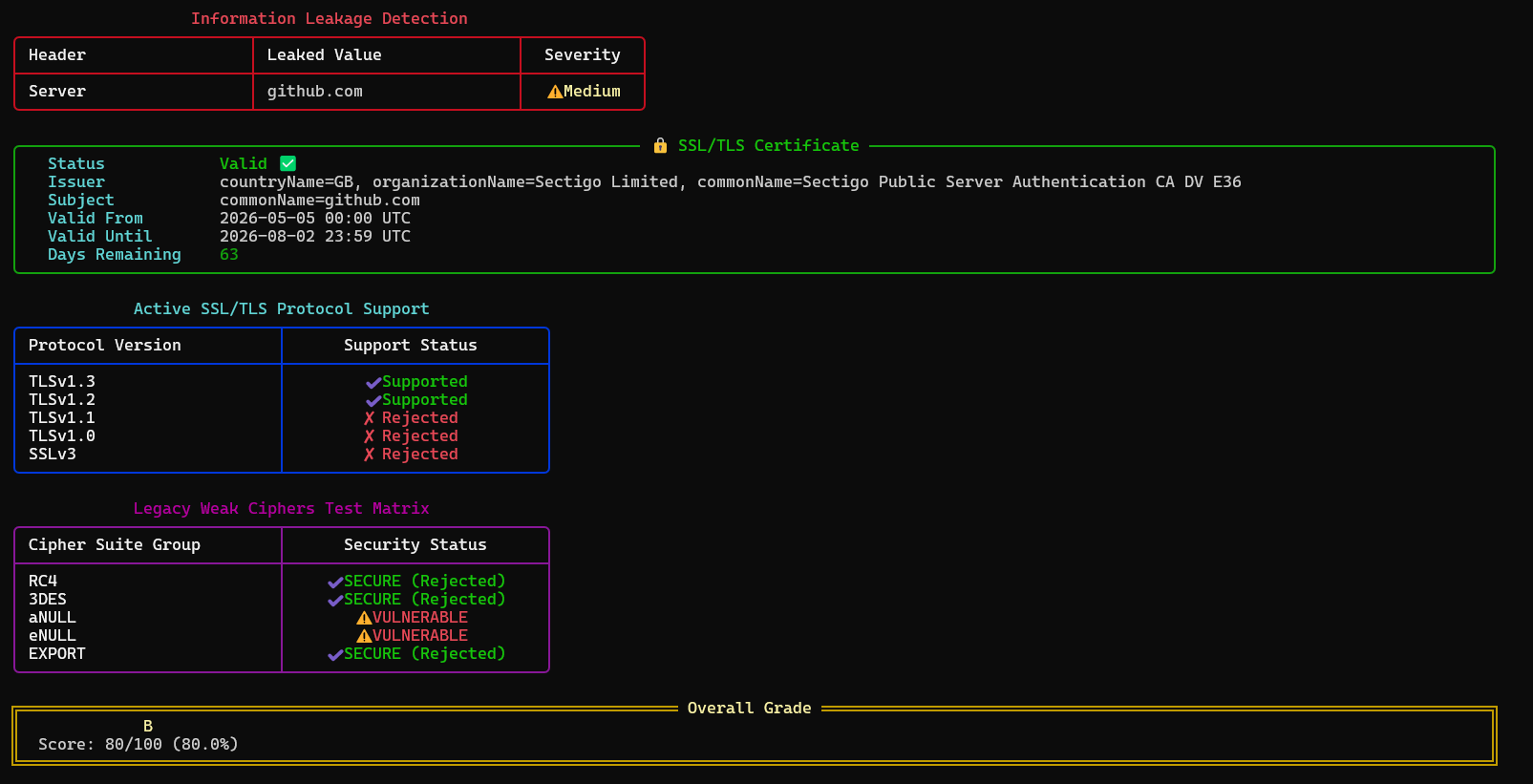Click the 2026-05-05 00:00 UTC date
1533x784 pixels.
315,218
